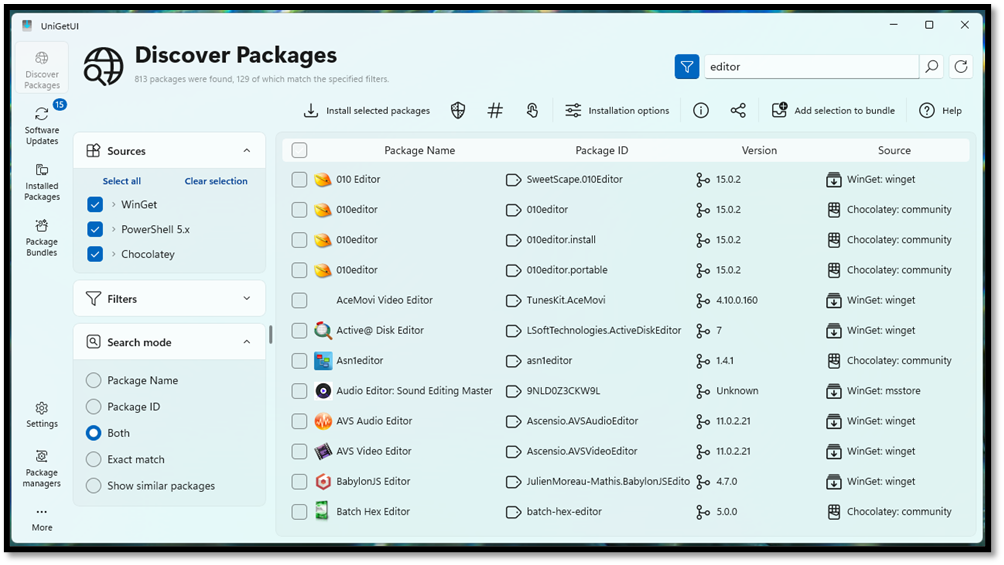
Task: Click the share package icon
Action: (x=738, y=111)
